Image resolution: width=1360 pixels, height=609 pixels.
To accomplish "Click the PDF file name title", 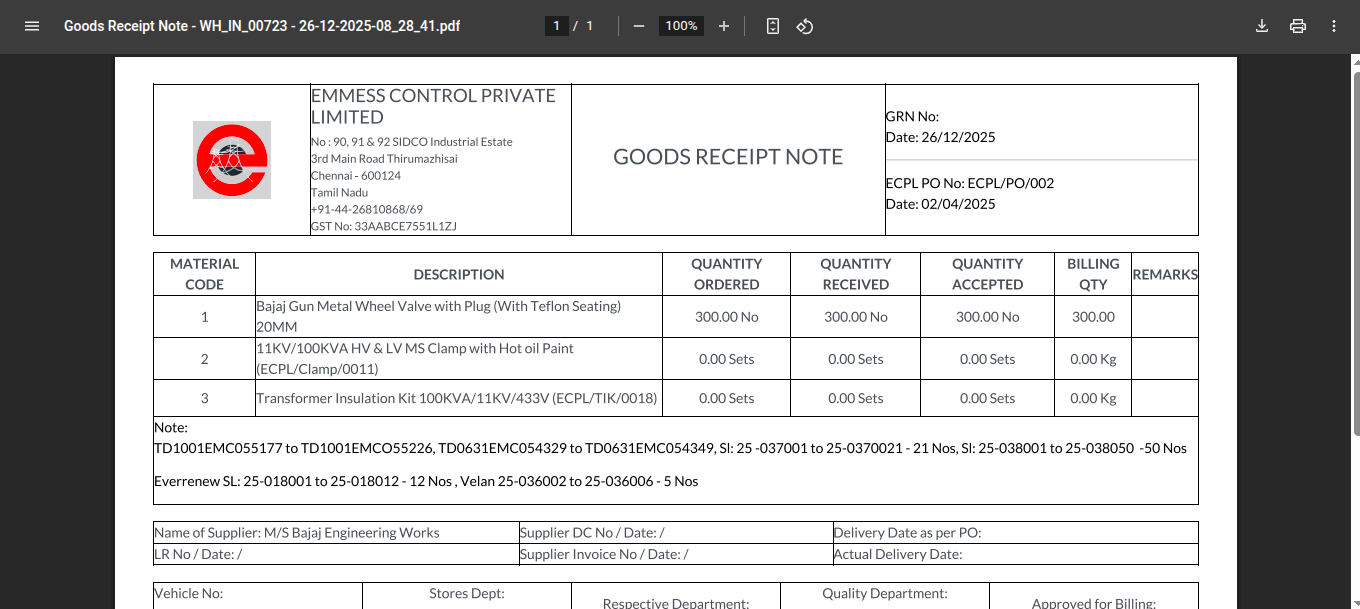I will click(x=262, y=26).
